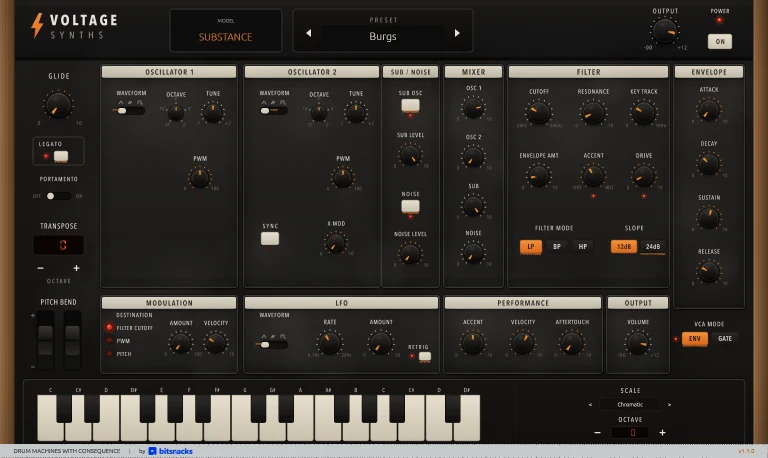The width and height of the screenshot is (768, 458).
Task: Increase transpose octave with plus
Action: tap(76, 268)
